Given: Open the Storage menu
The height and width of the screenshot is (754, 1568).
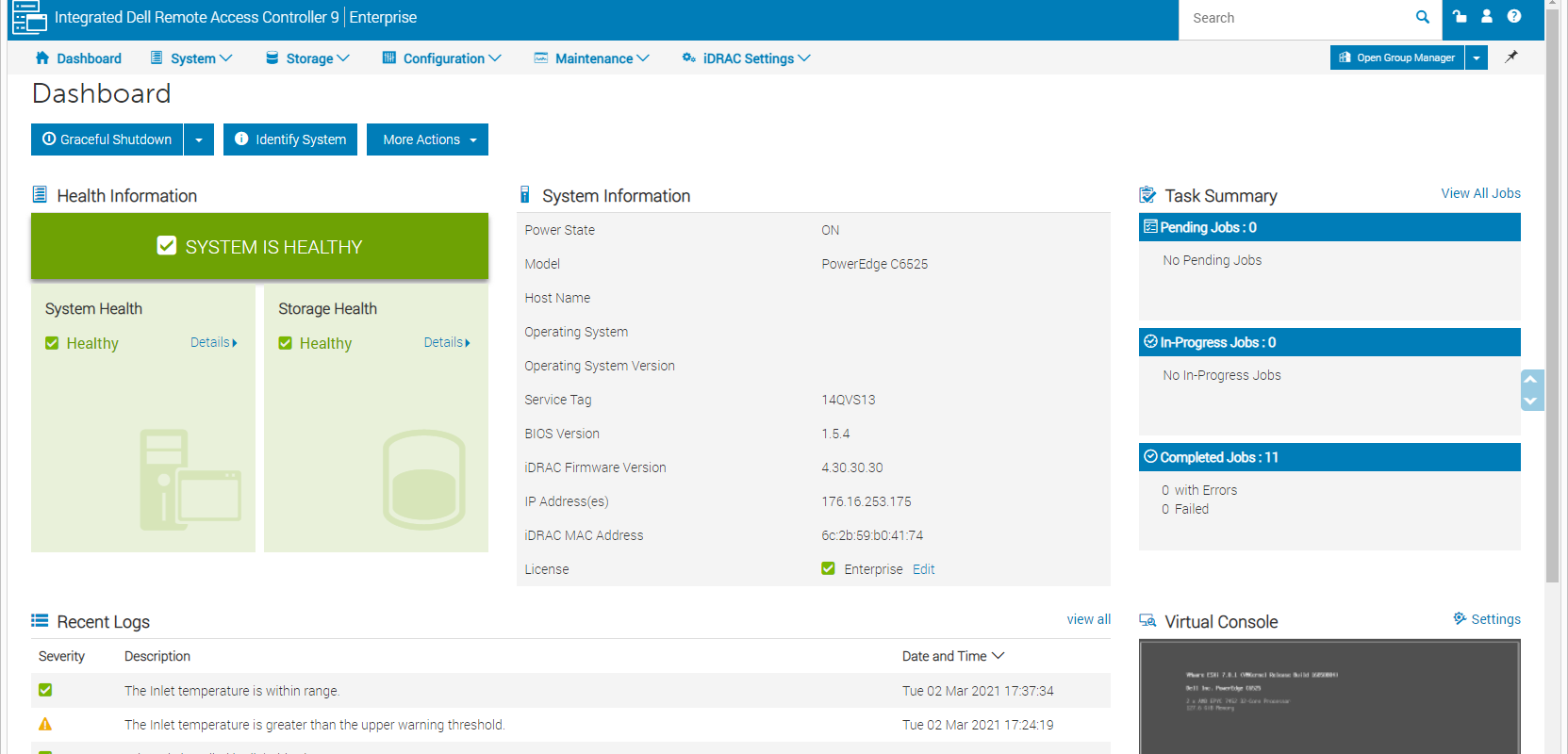Looking at the screenshot, I should tap(307, 57).
